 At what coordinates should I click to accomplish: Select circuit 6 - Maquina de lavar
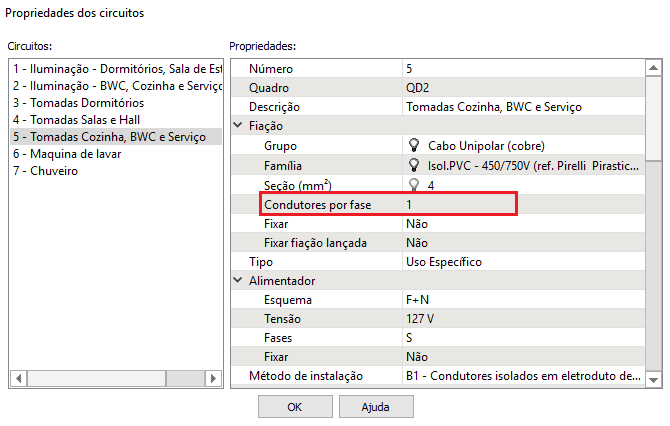tap(66, 154)
